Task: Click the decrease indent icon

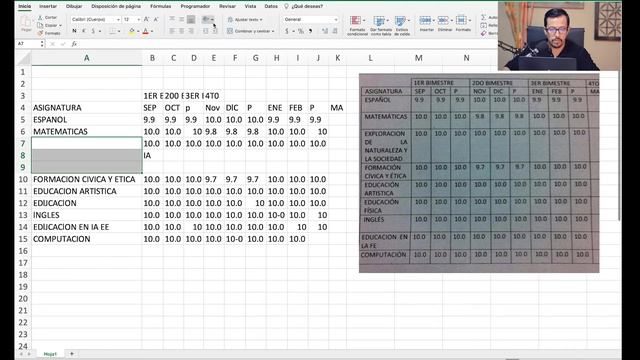Action: 205,31
